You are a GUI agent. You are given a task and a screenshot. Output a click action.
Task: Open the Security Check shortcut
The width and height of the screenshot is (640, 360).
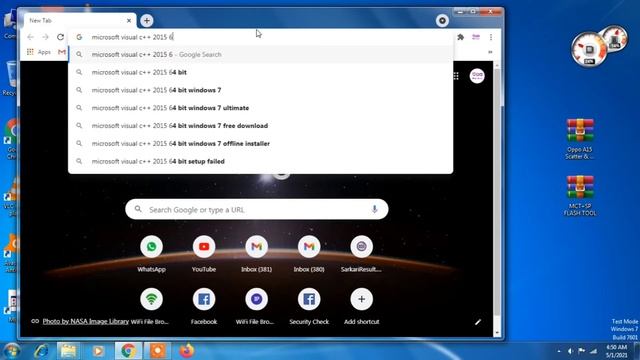click(x=309, y=305)
